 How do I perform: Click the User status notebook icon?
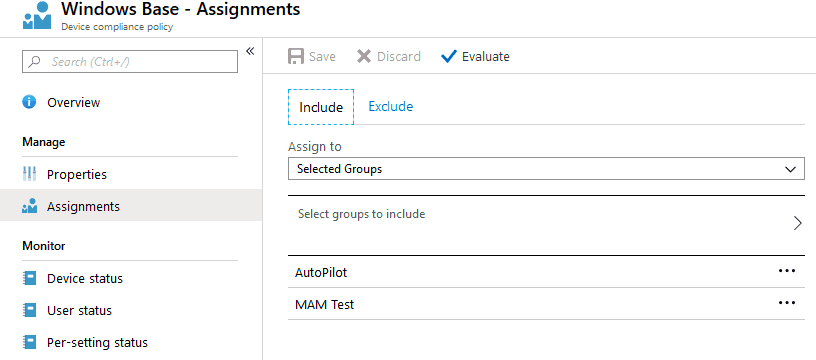pos(30,311)
